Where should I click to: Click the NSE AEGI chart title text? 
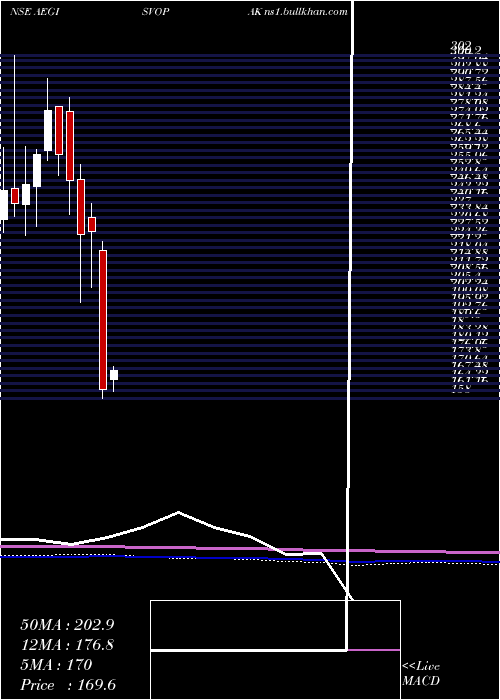[x=34, y=12]
